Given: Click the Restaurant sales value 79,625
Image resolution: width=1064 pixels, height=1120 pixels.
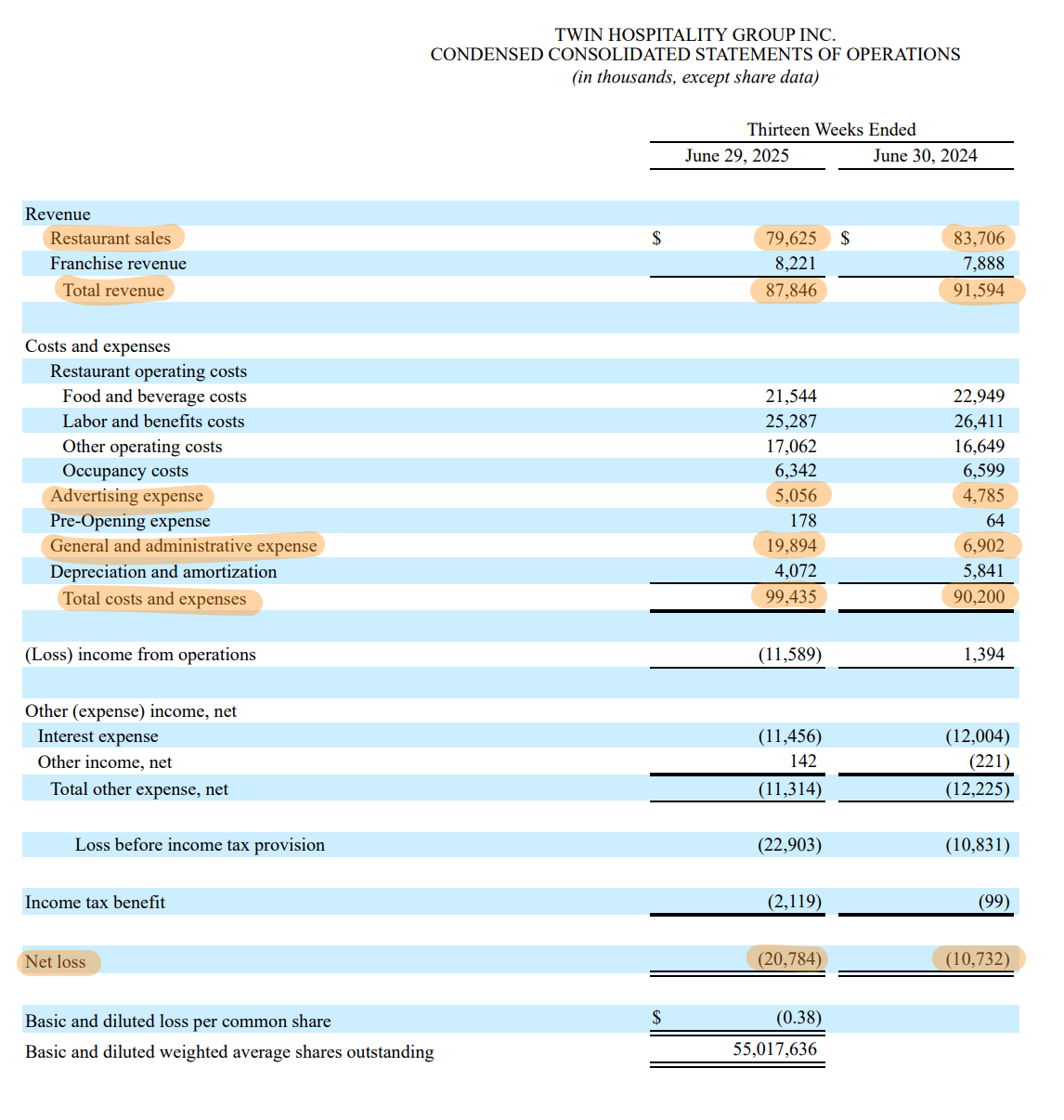Looking at the screenshot, I should click(790, 238).
